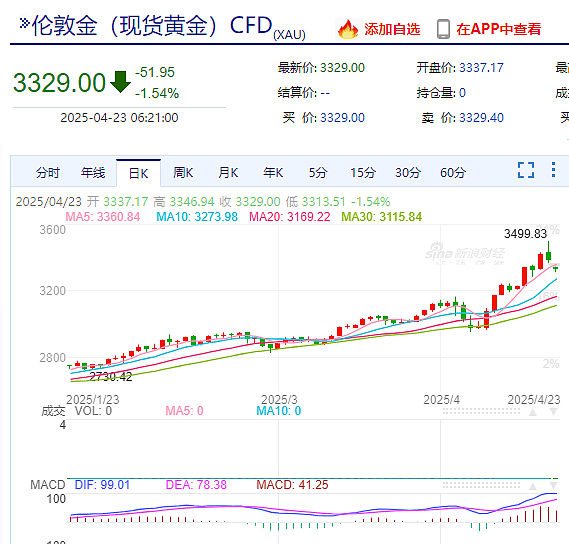Switch to the 60分 interval tab
Viewport: 569px width, 544px height.
pos(453,173)
